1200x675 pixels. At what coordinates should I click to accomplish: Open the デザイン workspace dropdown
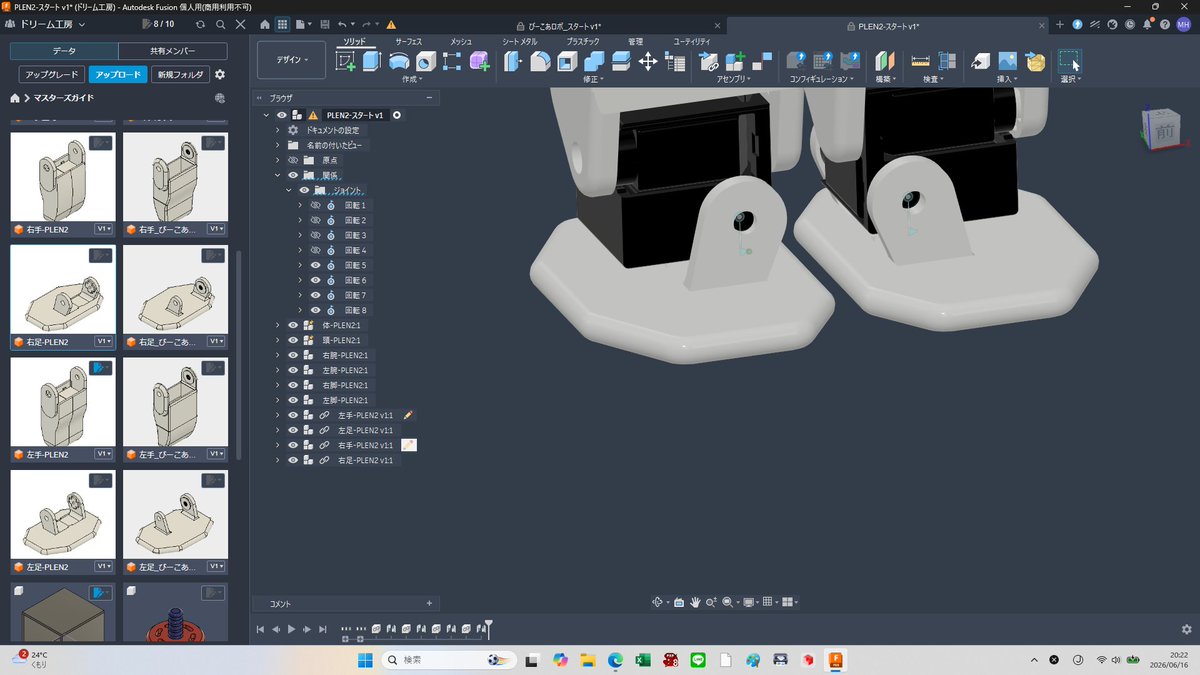[x=291, y=60]
